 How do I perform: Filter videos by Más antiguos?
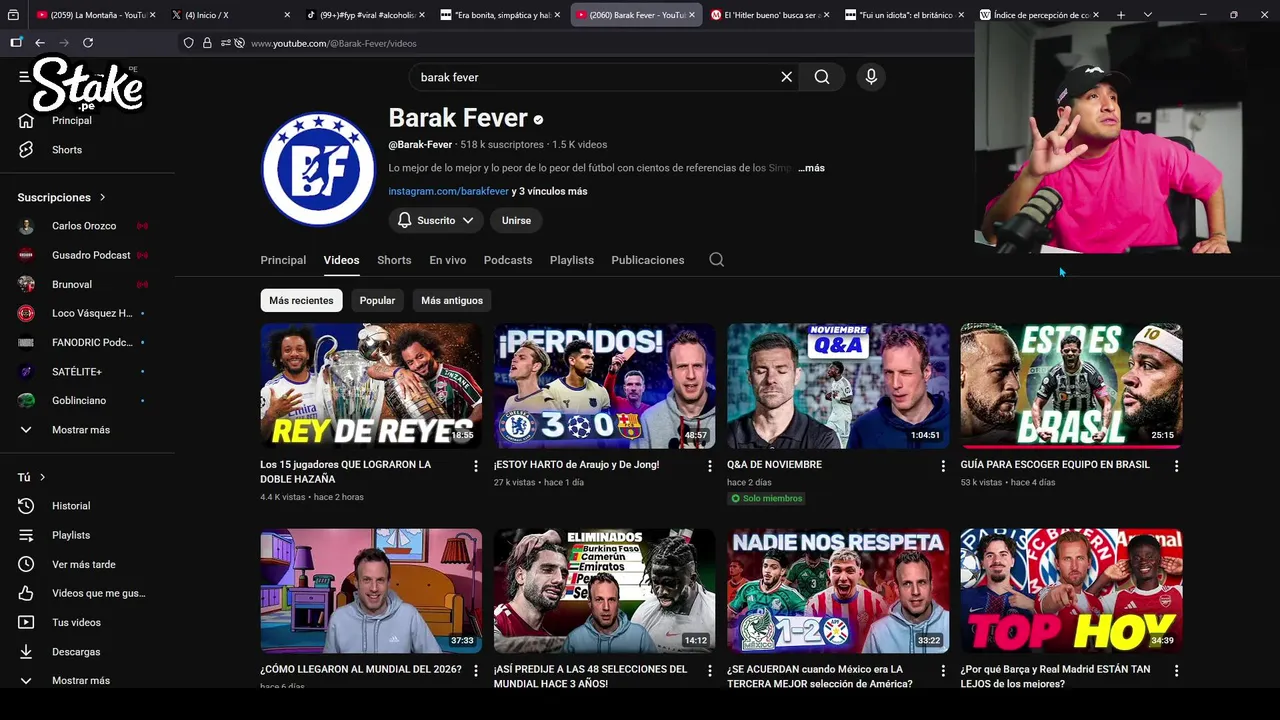tap(452, 300)
